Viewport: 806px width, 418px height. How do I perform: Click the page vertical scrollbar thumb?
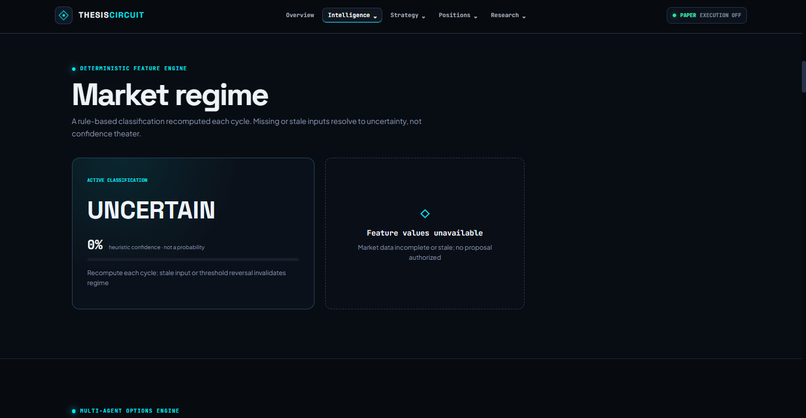pos(803,77)
